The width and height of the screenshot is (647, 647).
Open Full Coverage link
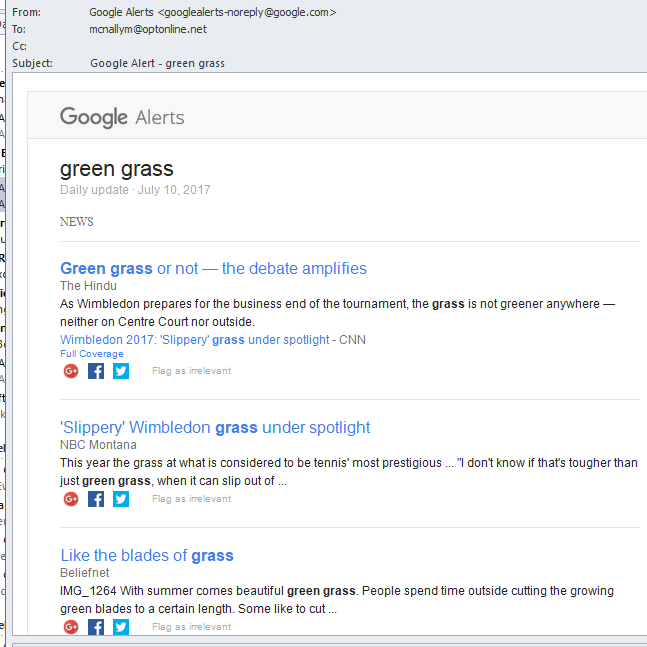(x=92, y=354)
